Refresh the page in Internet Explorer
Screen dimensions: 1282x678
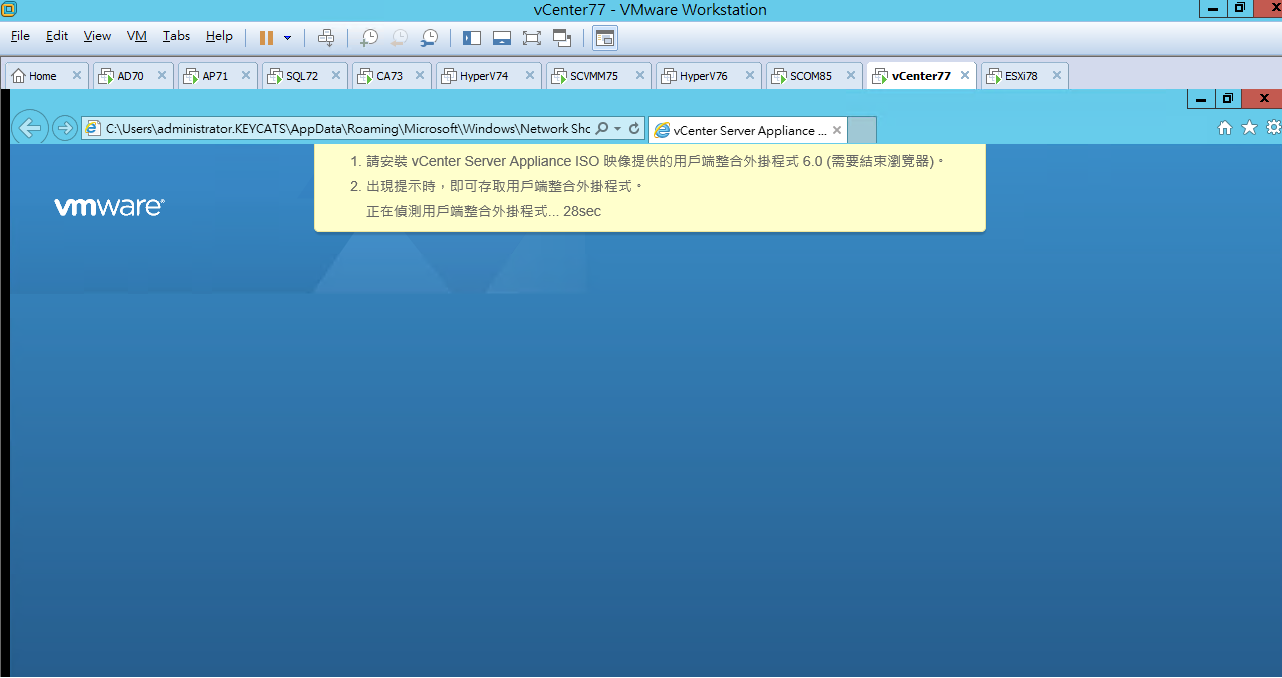pyautogui.click(x=634, y=129)
